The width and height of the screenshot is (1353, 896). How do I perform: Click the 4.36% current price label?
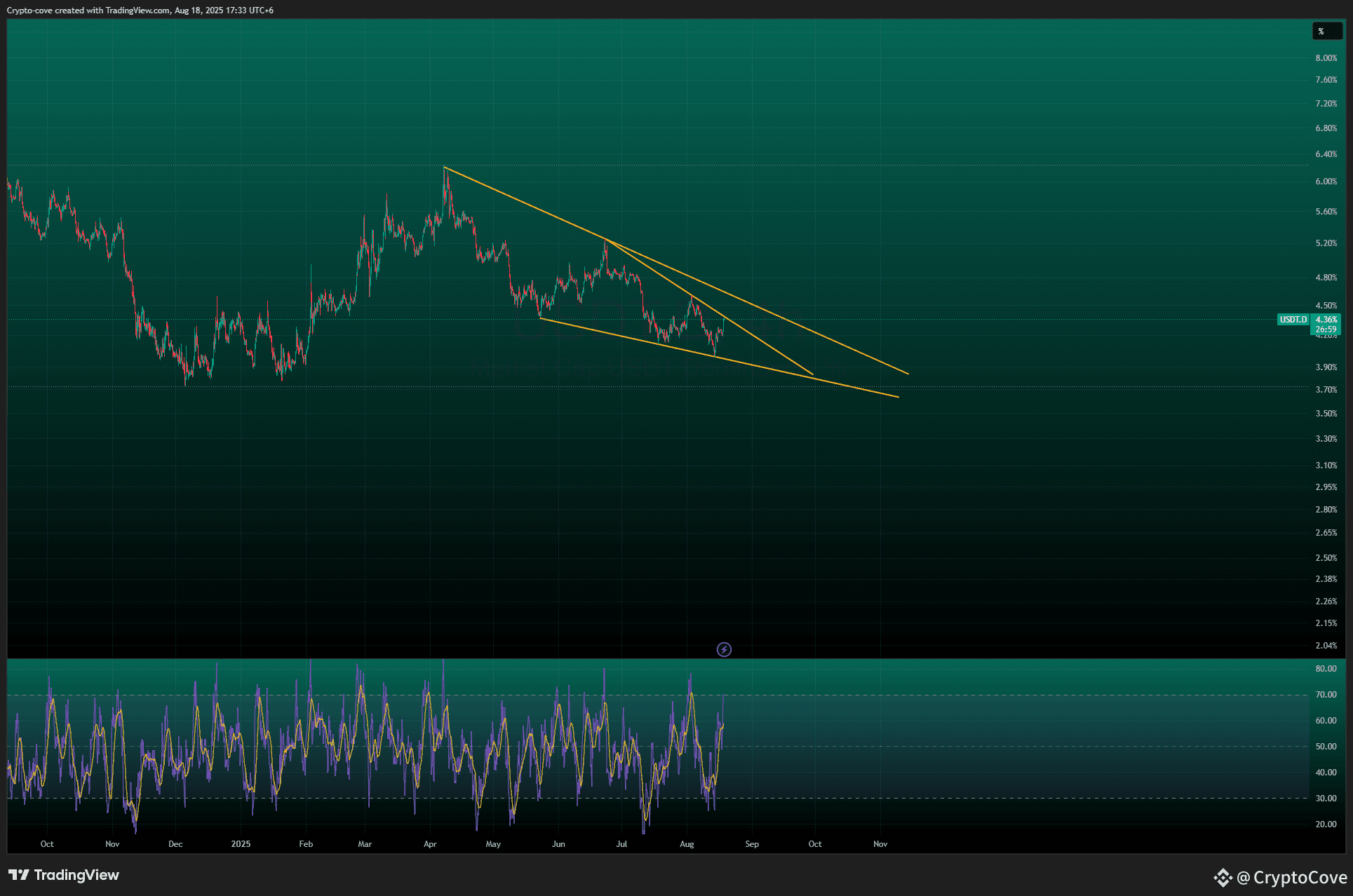tap(1326, 320)
